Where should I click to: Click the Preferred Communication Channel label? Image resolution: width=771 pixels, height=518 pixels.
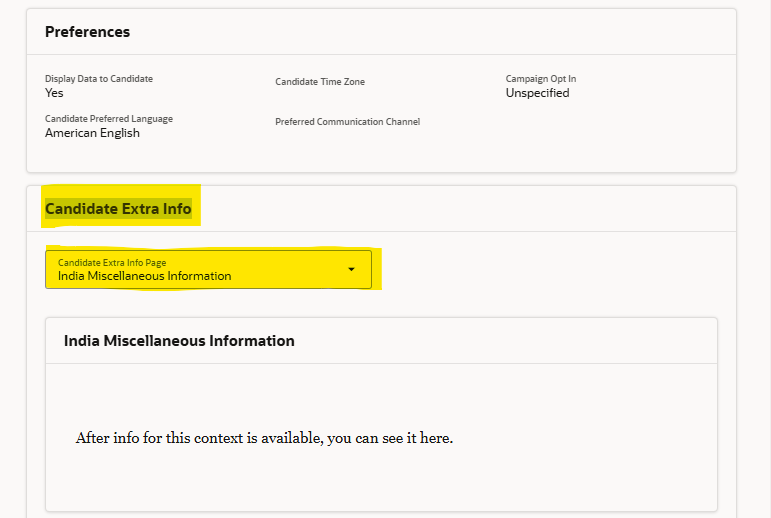(x=348, y=122)
